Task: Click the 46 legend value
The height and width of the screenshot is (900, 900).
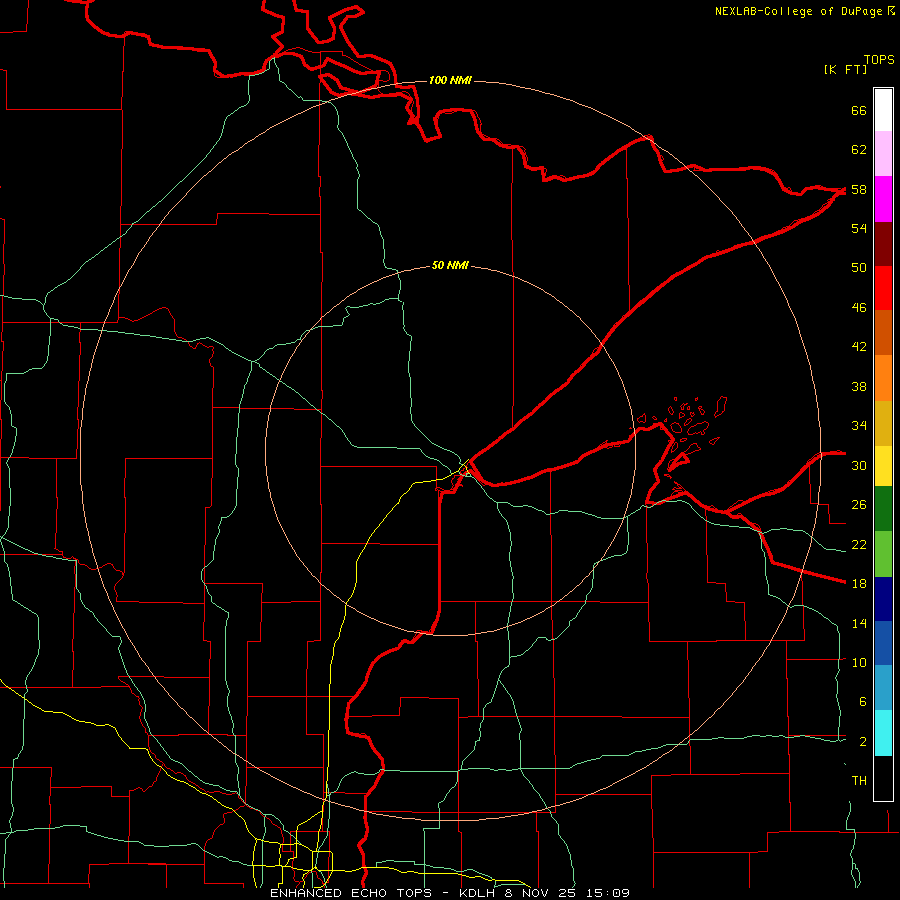Action: [x=859, y=308]
